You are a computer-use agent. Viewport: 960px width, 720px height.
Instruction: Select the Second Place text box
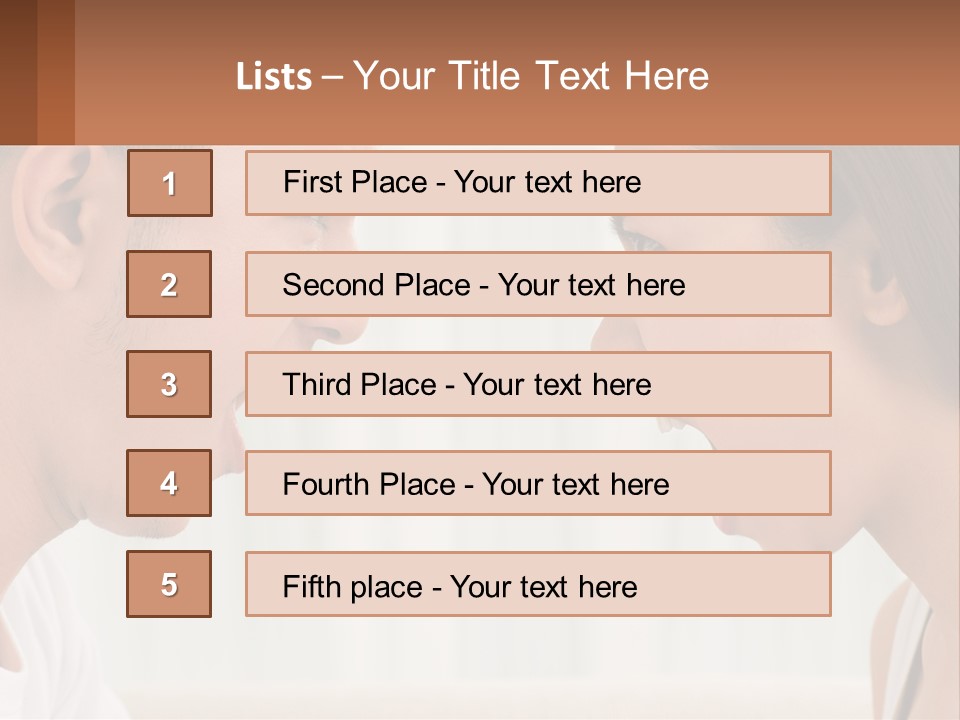538,284
